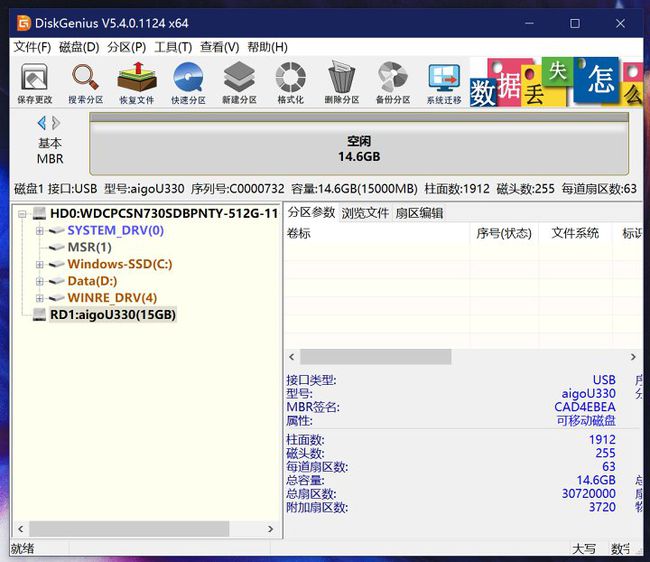Choose the Delete Partition (删除分区) icon
The width and height of the screenshot is (650, 562).
point(342,83)
